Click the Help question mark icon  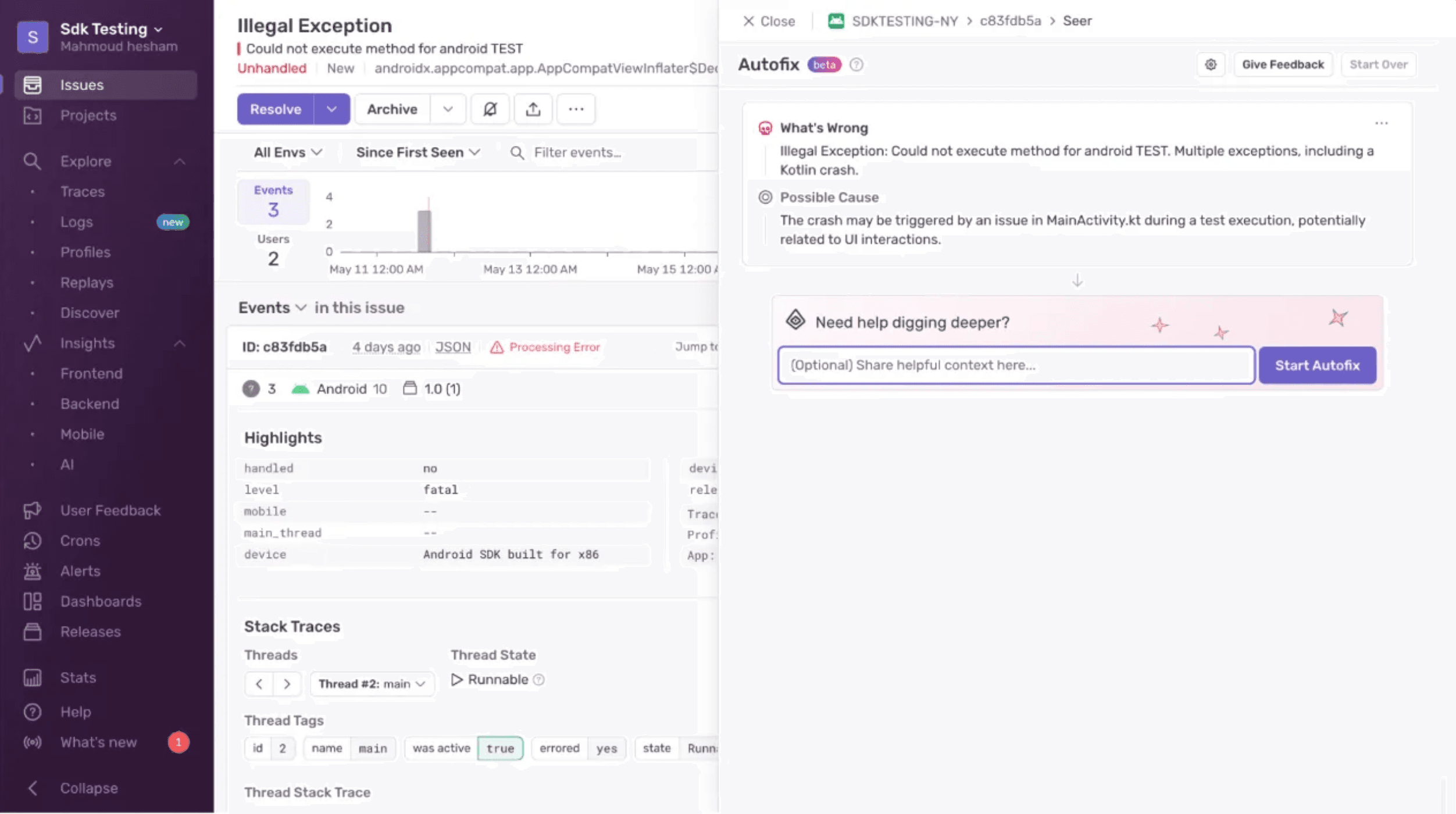click(x=32, y=711)
